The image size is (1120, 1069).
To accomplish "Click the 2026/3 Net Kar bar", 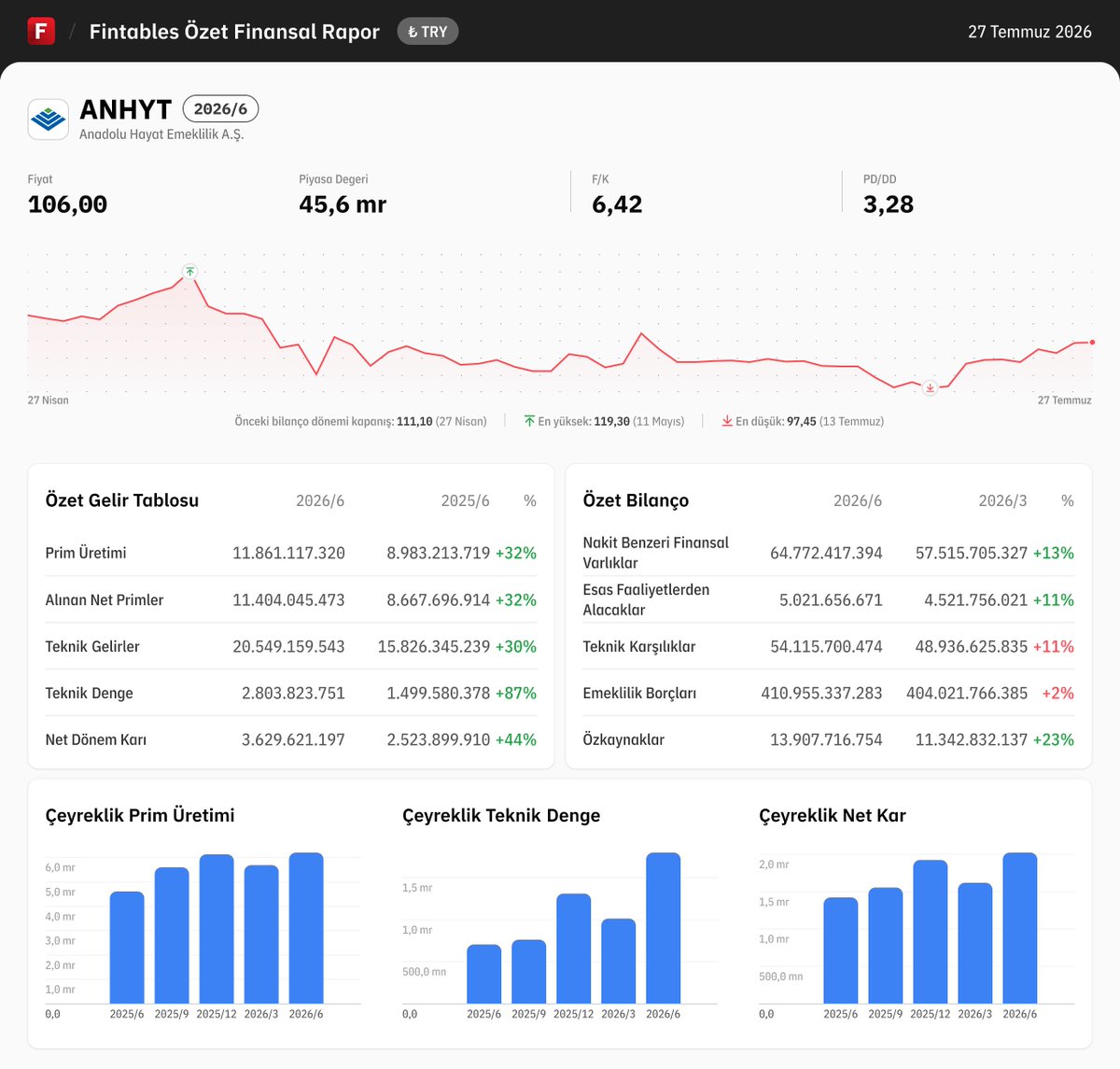I will [975, 943].
